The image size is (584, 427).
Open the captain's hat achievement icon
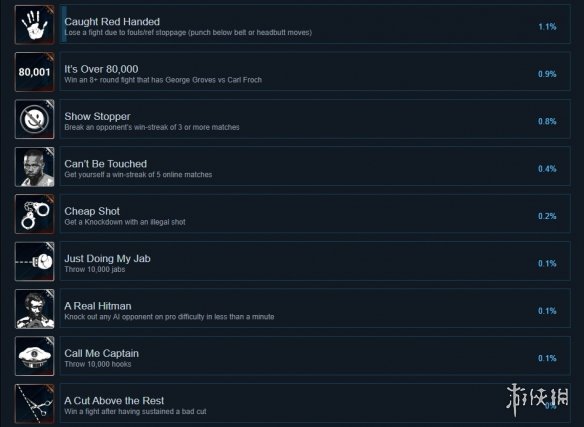pyautogui.click(x=35, y=356)
